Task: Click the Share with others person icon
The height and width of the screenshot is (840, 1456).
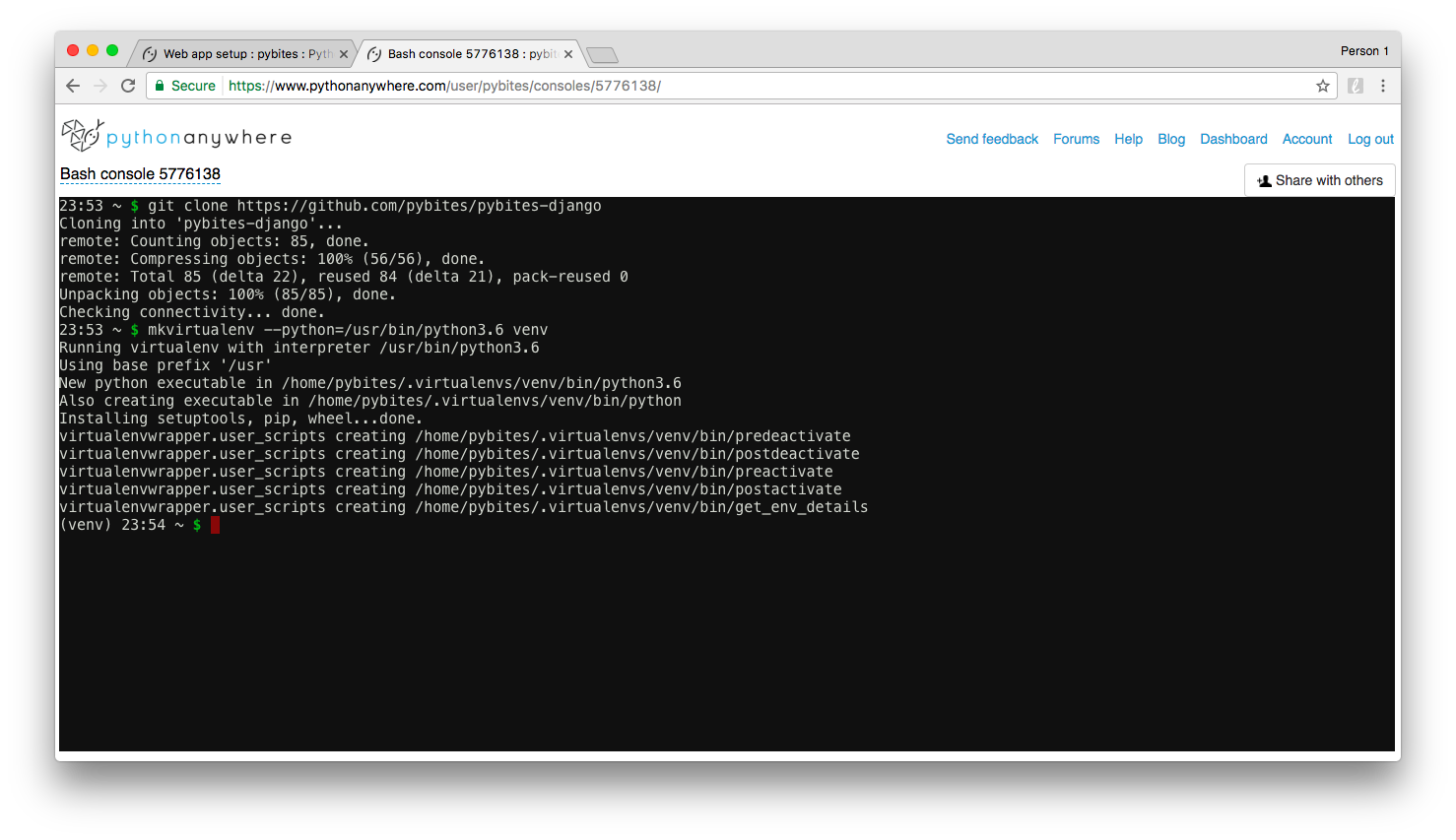Action: pos(1264,180)
